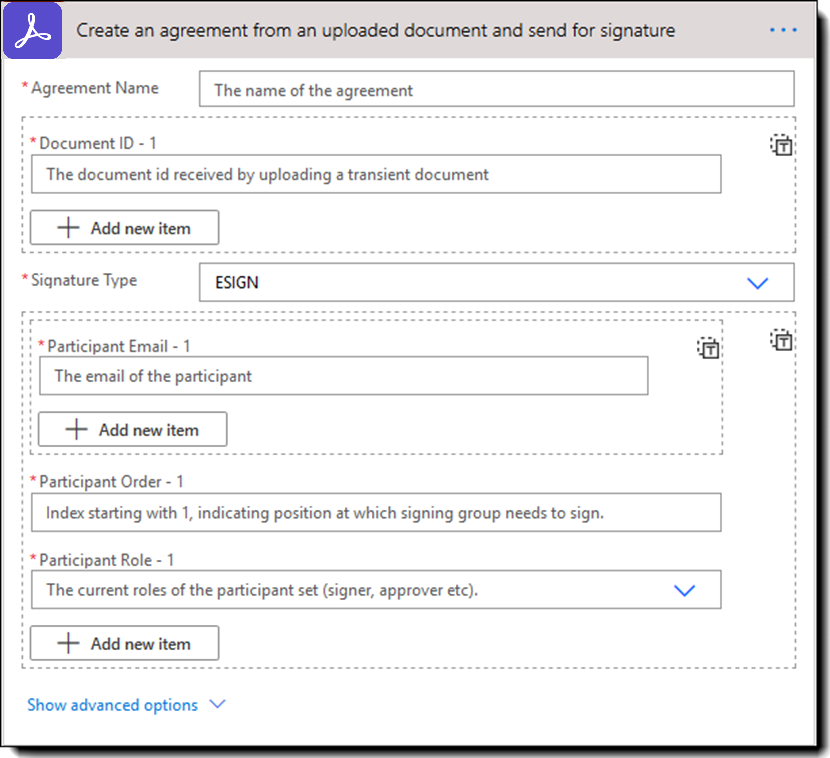Click the Agreement Name input field
Image resolution: width=830 pixels, height=758 pixels.
coord(496,90)
